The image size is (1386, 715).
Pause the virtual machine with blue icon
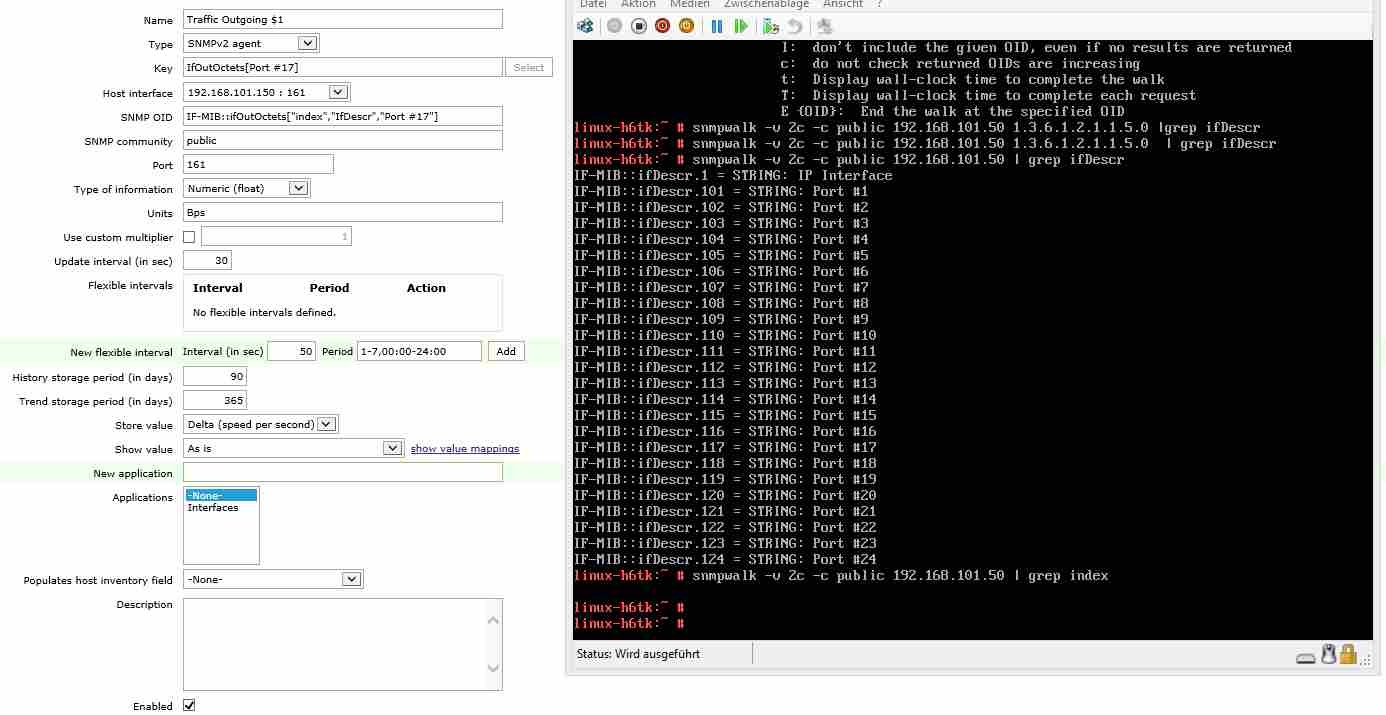tap(717, 26)
